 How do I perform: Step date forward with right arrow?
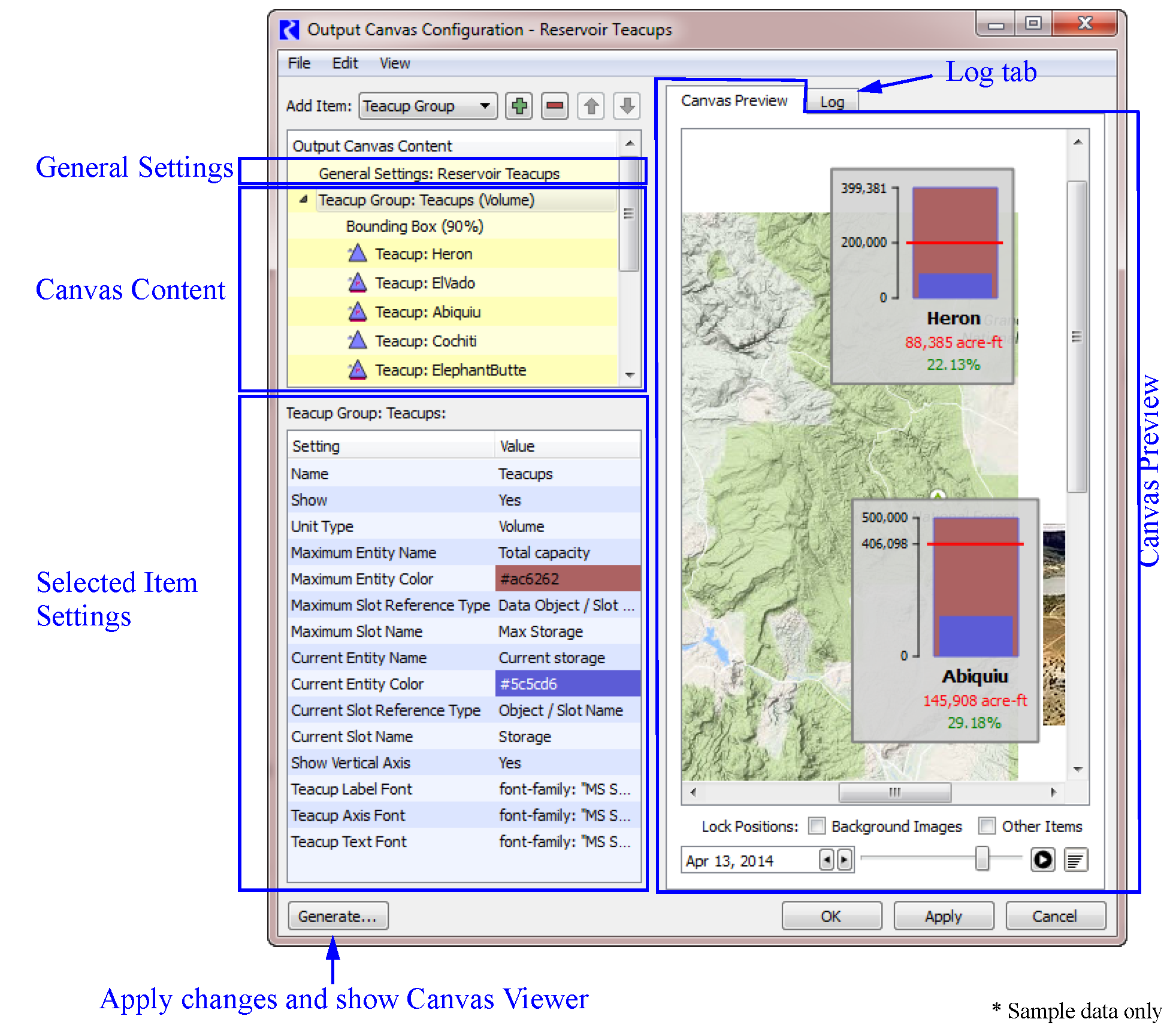point(844,860)
